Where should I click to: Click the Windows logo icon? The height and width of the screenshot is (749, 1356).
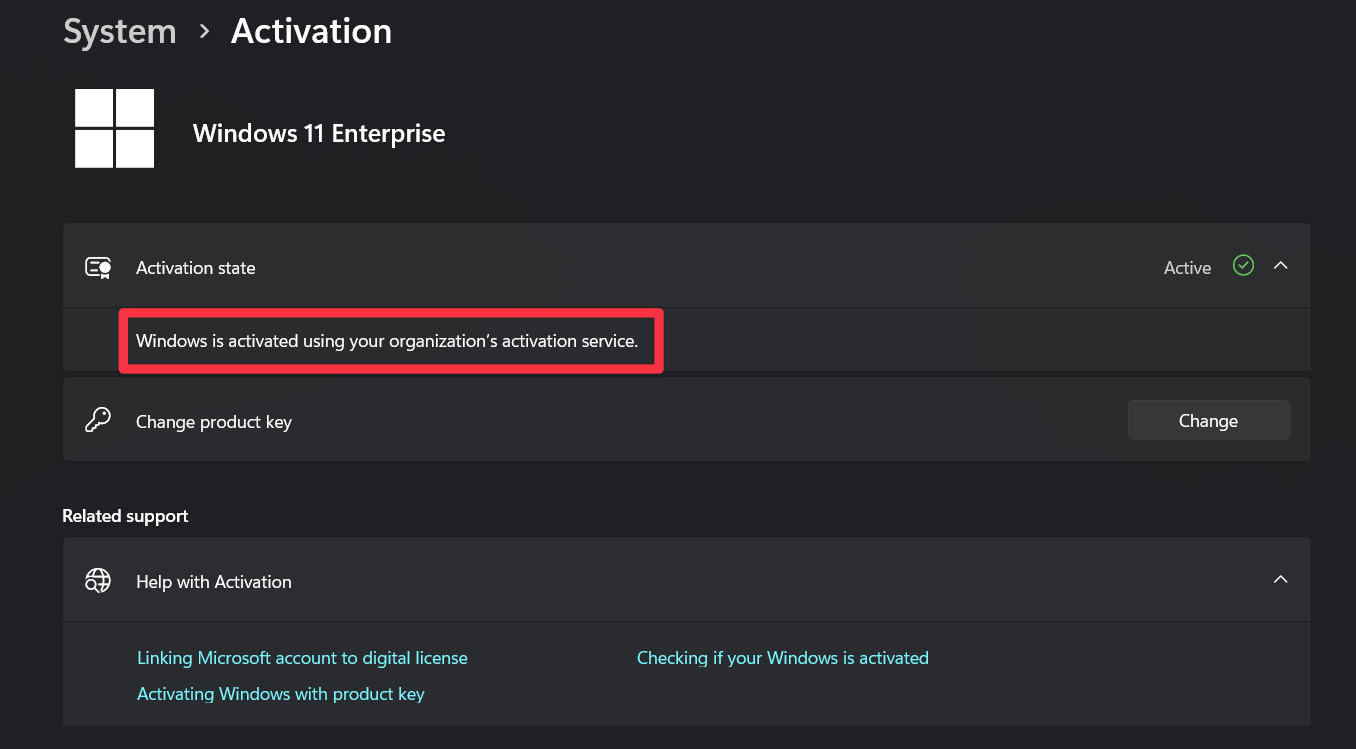[114, 128]
